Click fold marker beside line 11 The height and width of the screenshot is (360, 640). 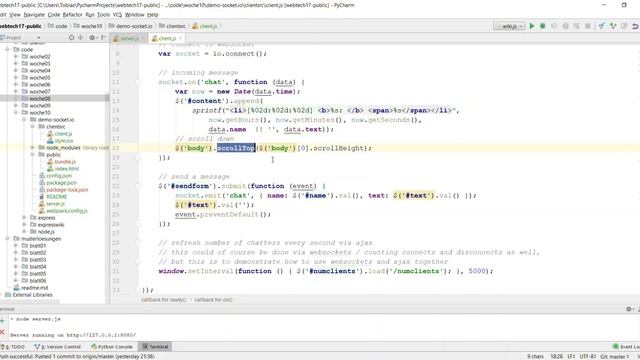click(138, 82)
